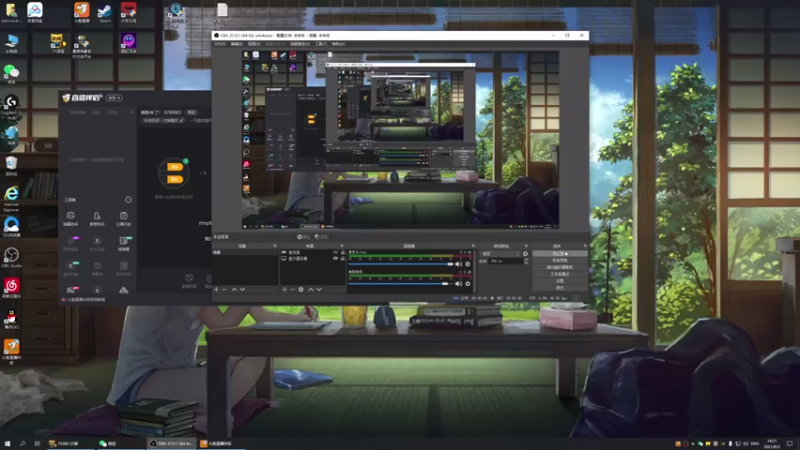Open the scene transition type dropdown
The image size is (800, 450).
[x=501, y=254]
